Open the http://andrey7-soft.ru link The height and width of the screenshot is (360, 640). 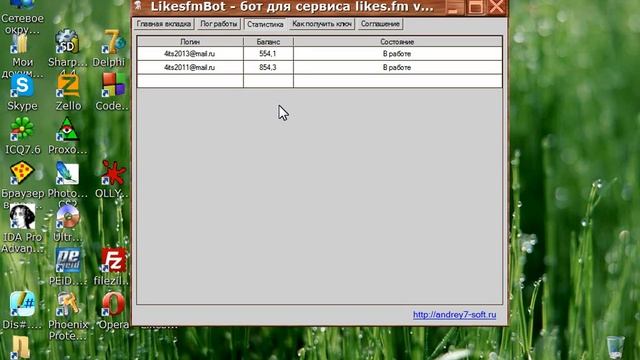click(x=454, y=315)
